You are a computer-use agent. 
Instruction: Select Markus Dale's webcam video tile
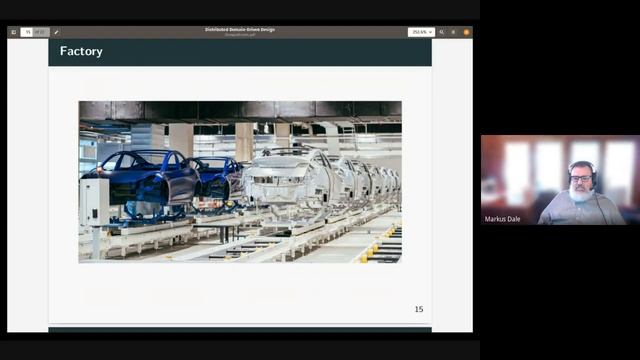[560, 180]
